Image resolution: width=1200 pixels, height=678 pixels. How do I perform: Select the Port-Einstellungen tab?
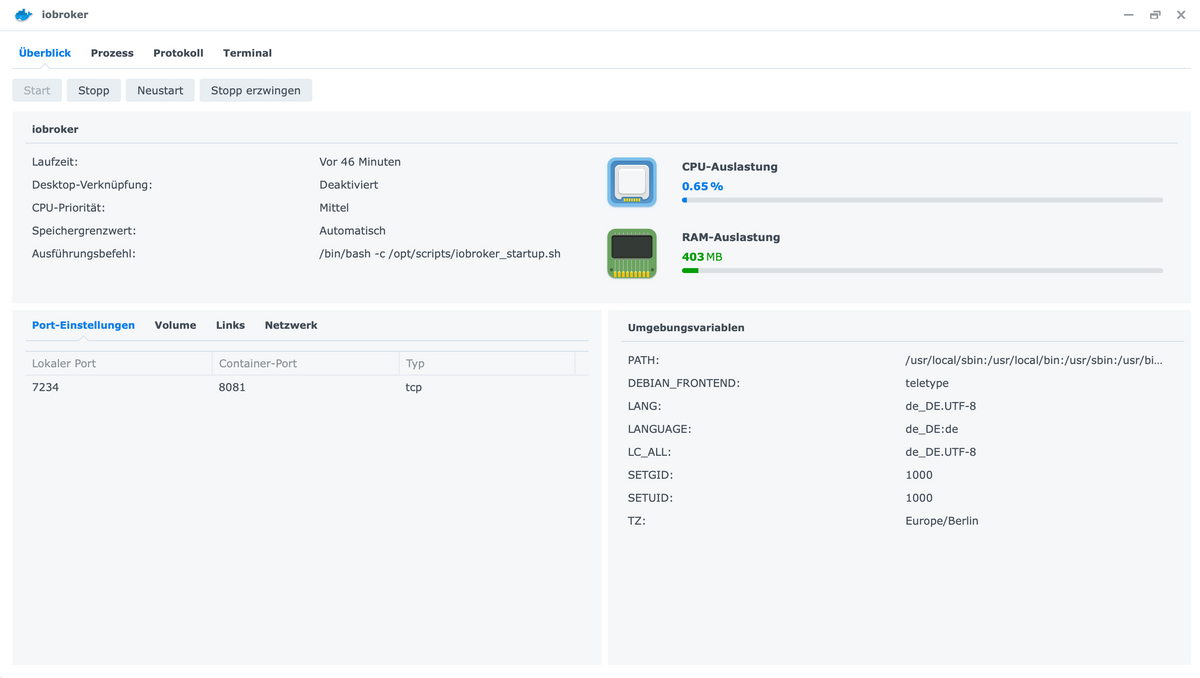(x=83, y=325)
